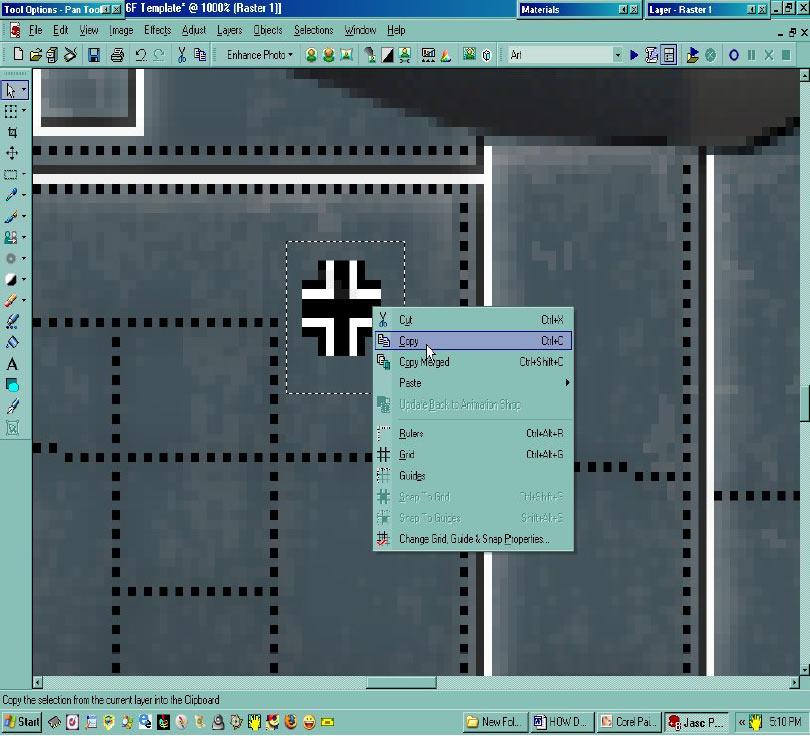The width and height of the screenshot is (810, 736).
Task: Expand the Selection tool flyout arrow
Action: [24, 174]
